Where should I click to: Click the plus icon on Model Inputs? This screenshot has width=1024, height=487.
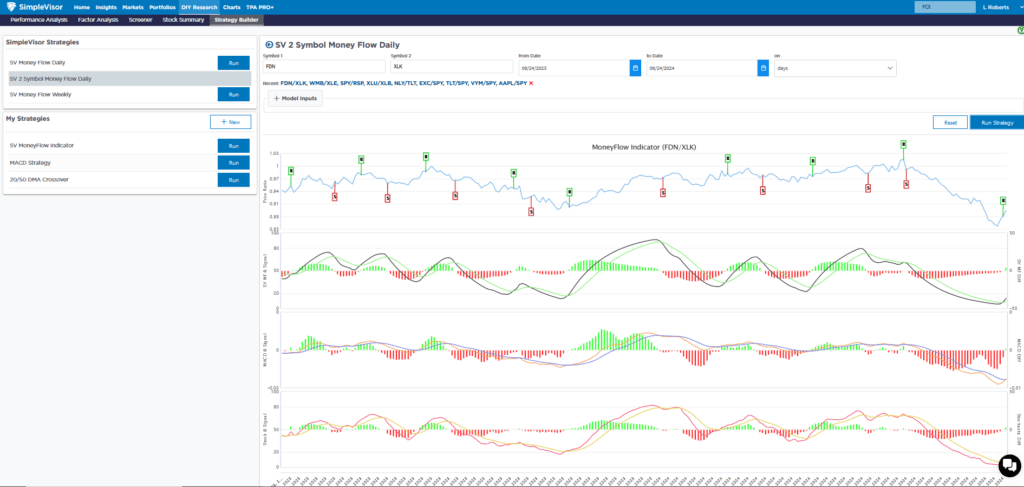(276, 98)
